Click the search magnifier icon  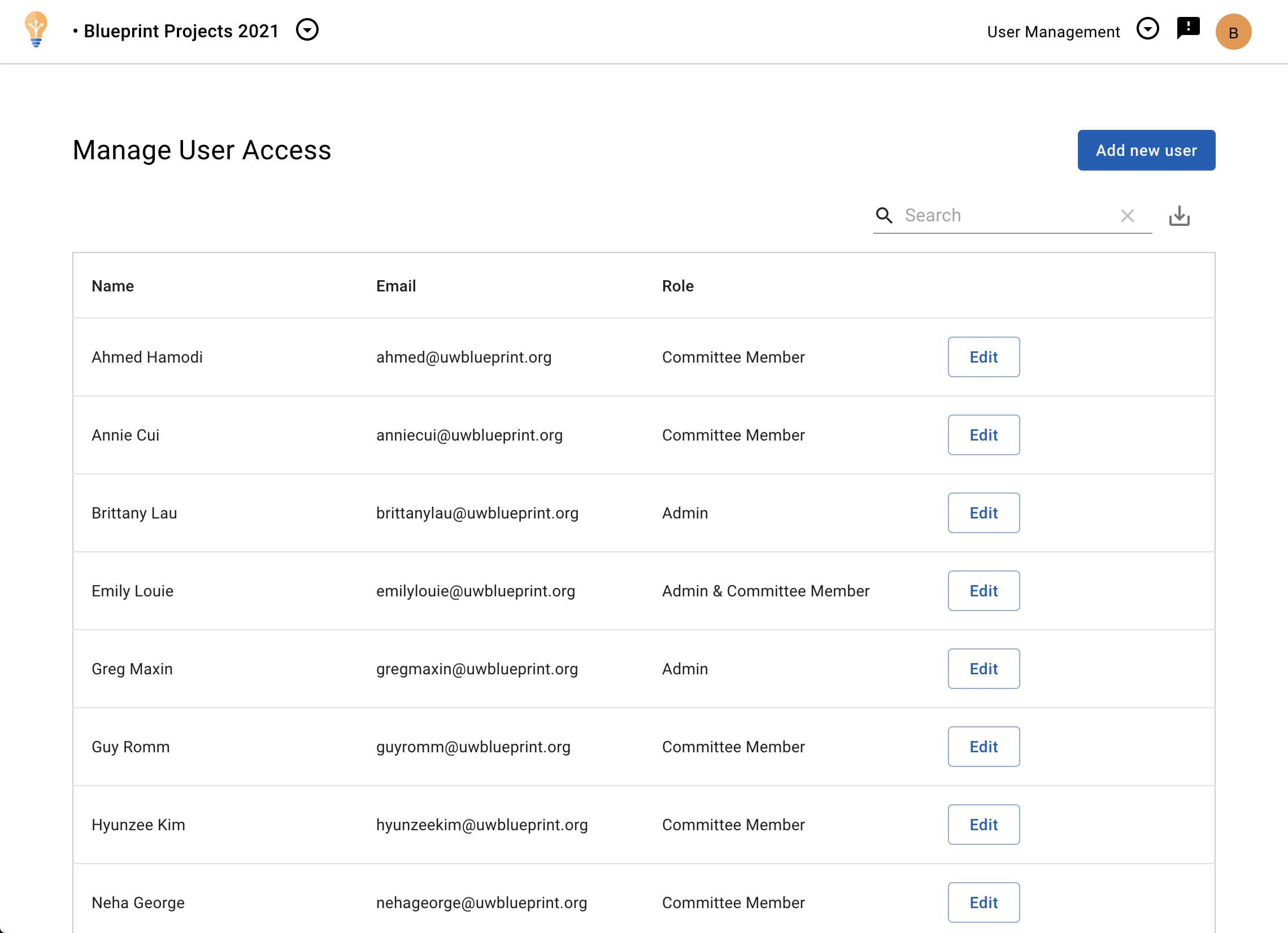pos(884,216)
